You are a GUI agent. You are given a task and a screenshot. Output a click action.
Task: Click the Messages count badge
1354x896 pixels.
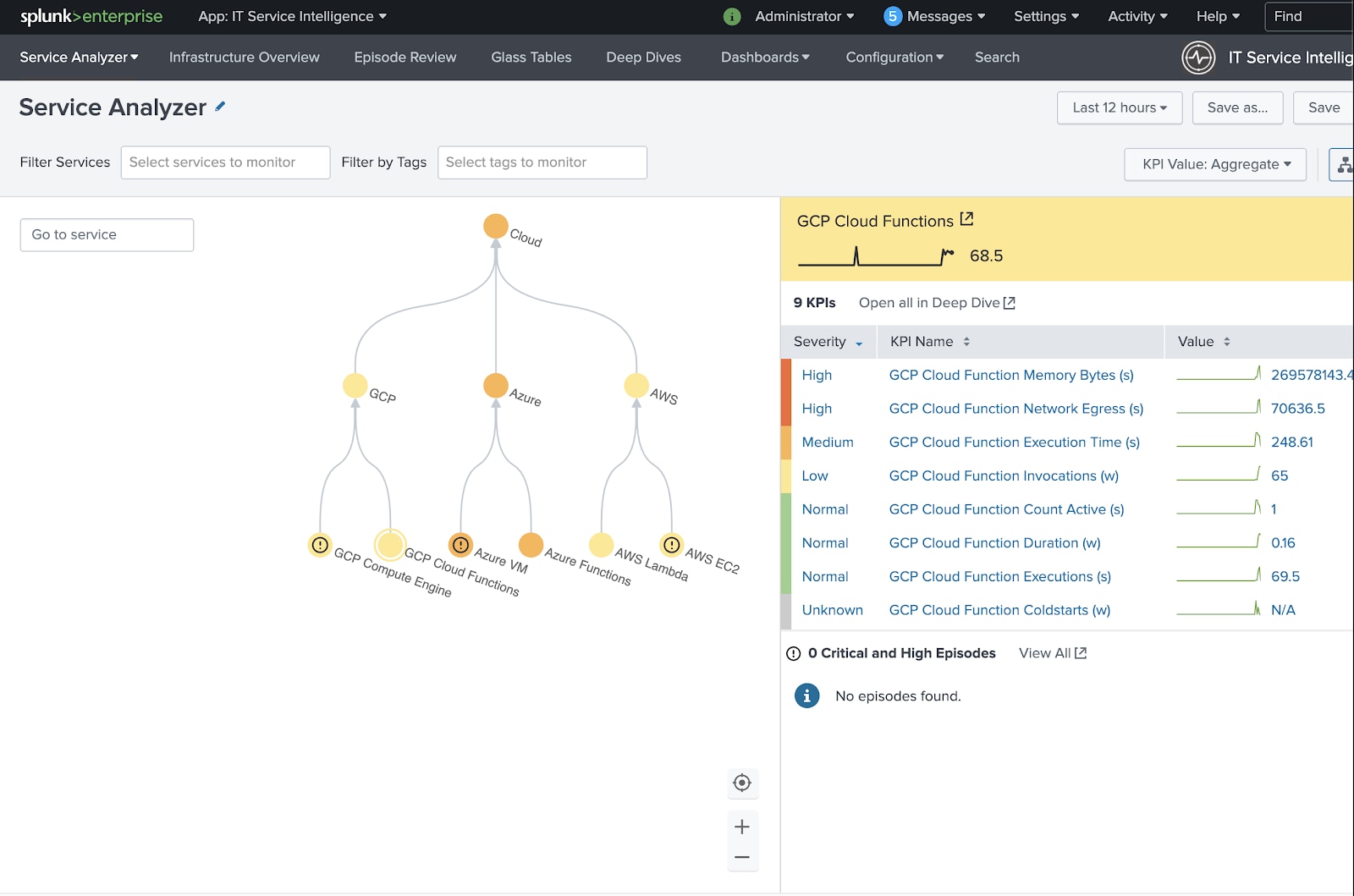click(x=892, y=16)
